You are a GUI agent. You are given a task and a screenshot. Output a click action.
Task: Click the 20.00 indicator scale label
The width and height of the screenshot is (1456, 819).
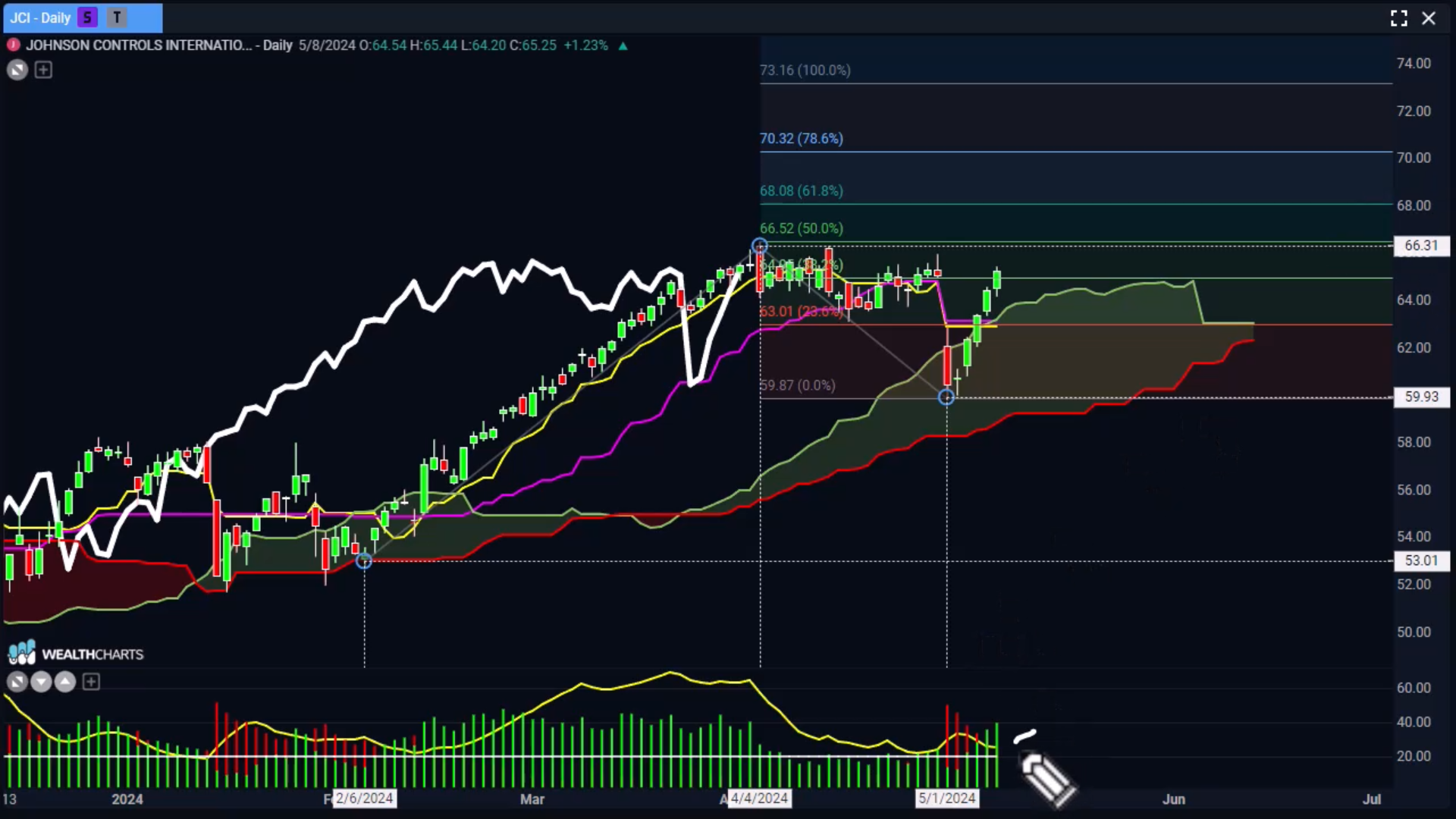tap(1414, 757)
